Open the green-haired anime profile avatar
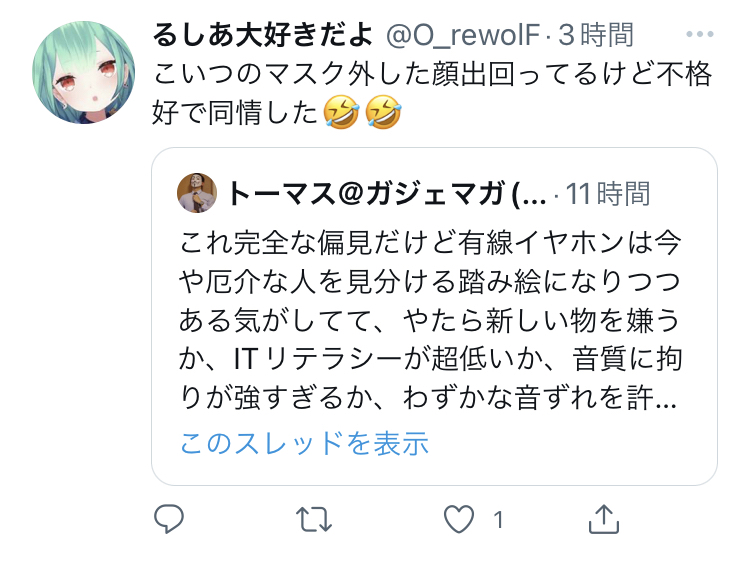This screenshot has width=750, height=563. pos(84,72)
